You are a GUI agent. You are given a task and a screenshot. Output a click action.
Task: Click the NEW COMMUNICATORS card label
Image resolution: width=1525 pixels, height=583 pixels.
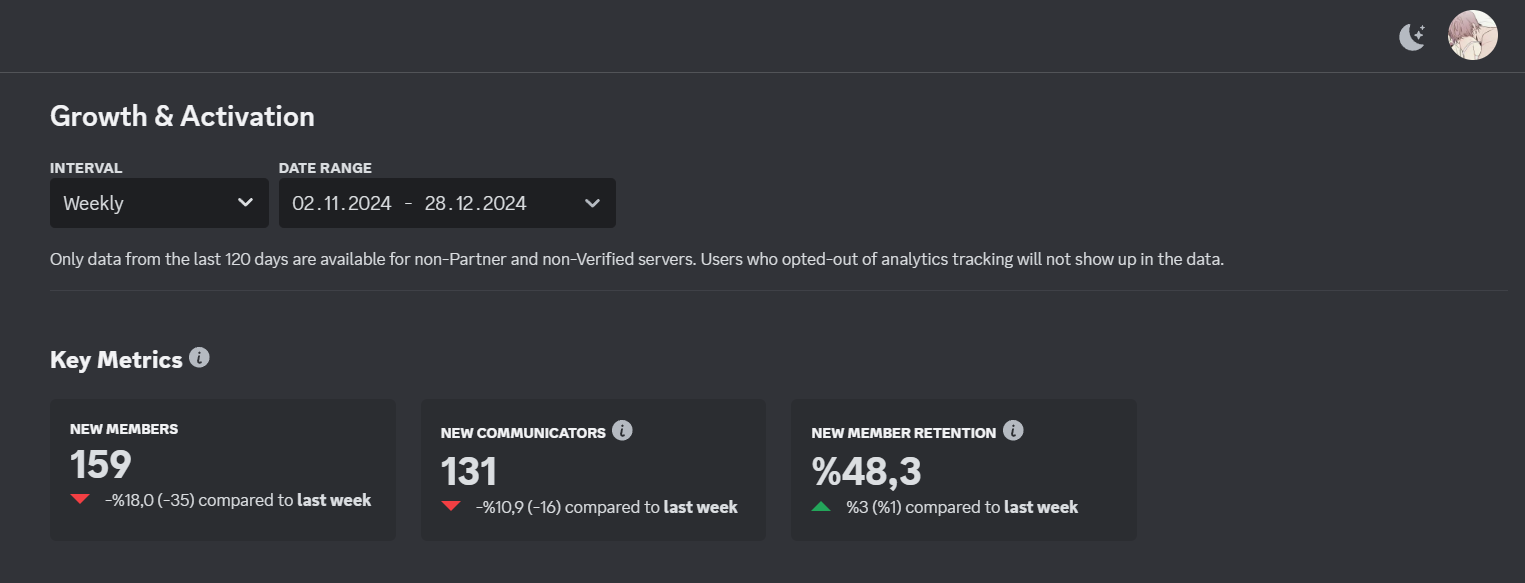coord(523,433)
